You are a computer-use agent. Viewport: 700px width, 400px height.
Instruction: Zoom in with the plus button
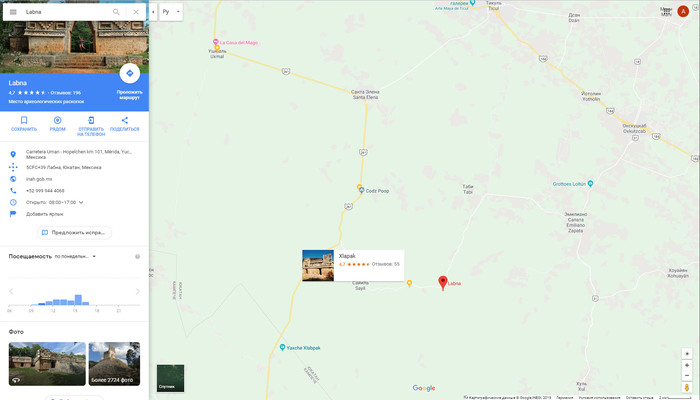click(687, 365)
